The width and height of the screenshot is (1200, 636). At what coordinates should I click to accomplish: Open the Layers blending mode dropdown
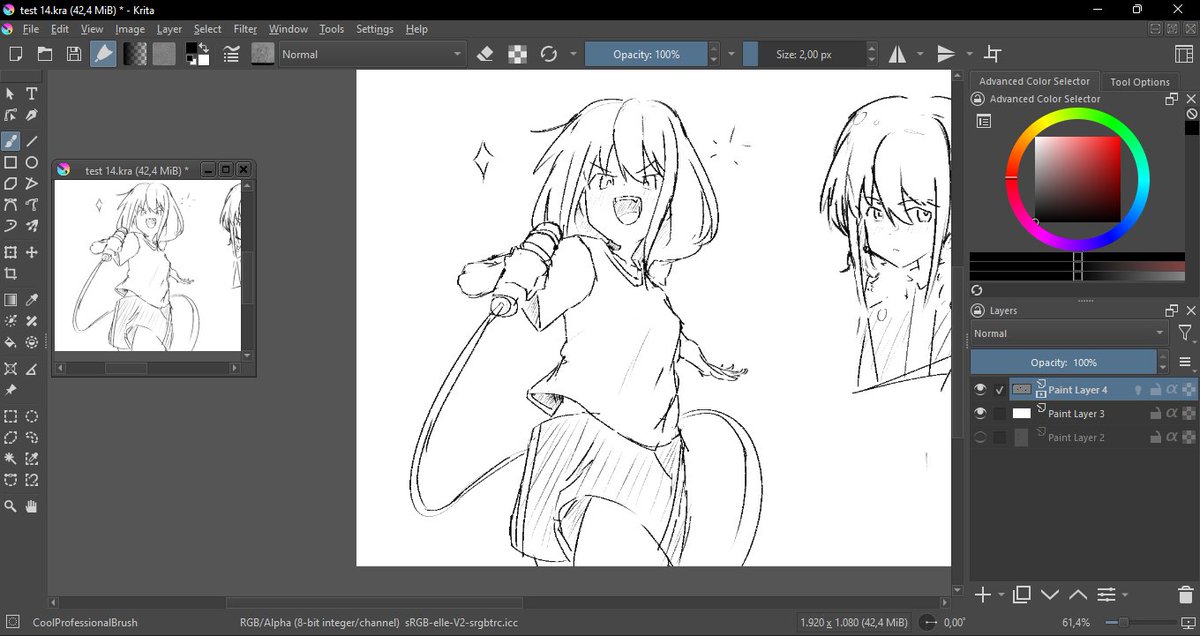[x=1069, y=333]
